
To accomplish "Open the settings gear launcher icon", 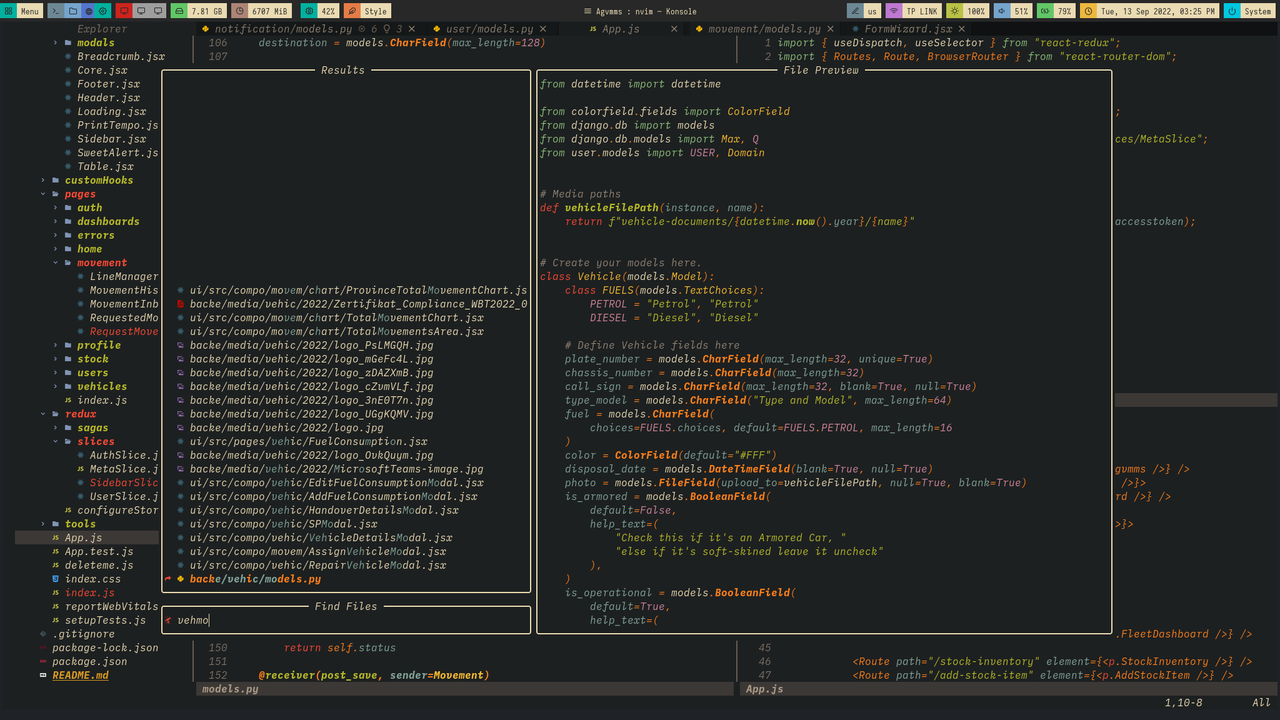I will coord(104,11).
